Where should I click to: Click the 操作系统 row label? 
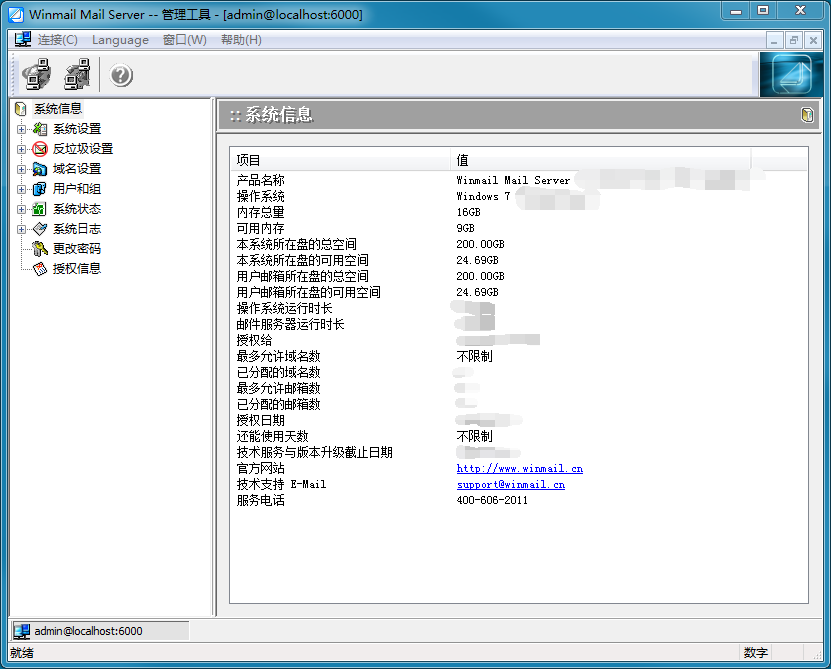pyautogui.click(x=260, y=196)
